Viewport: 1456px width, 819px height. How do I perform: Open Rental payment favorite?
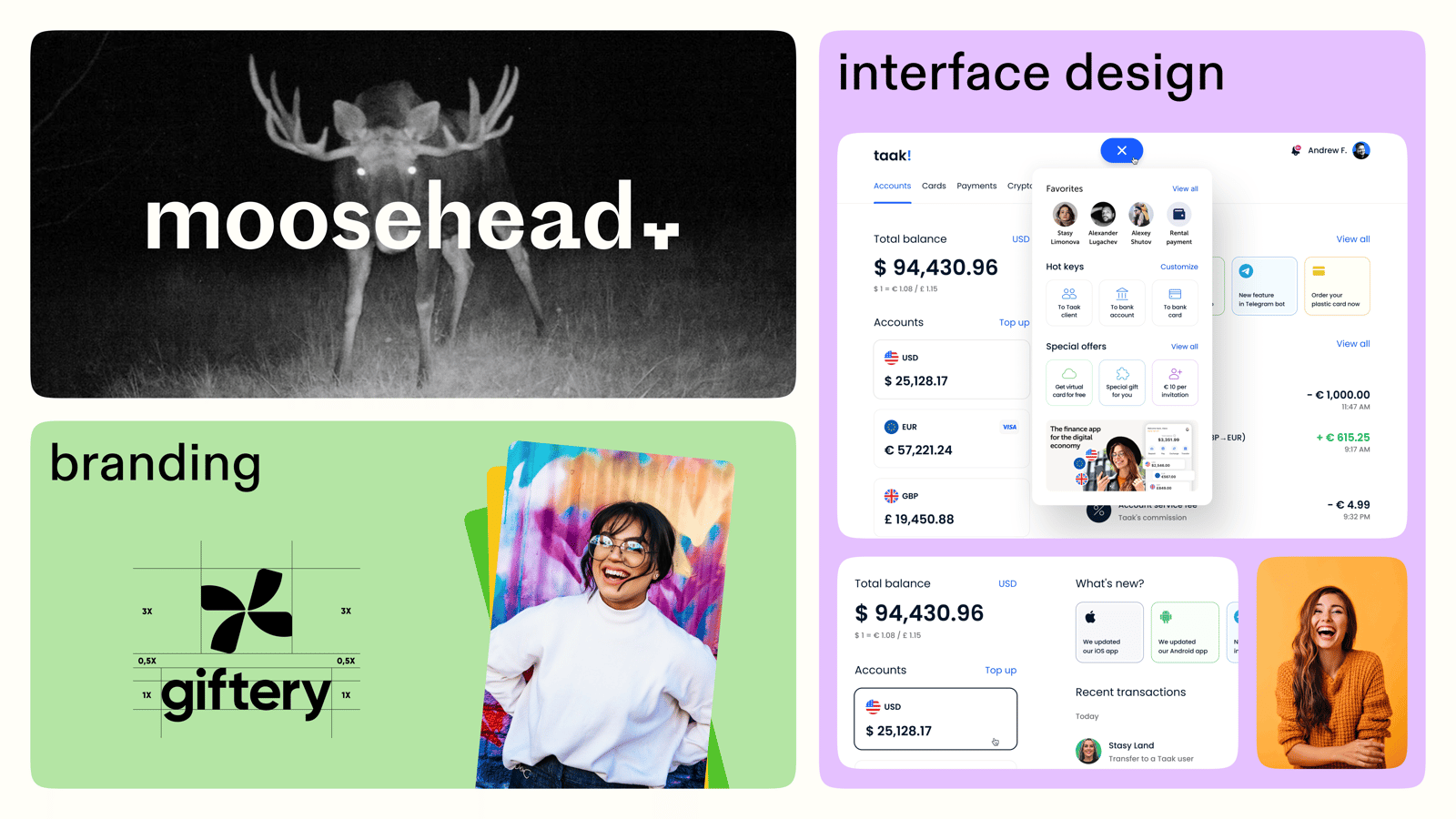tap(1178, 222)
